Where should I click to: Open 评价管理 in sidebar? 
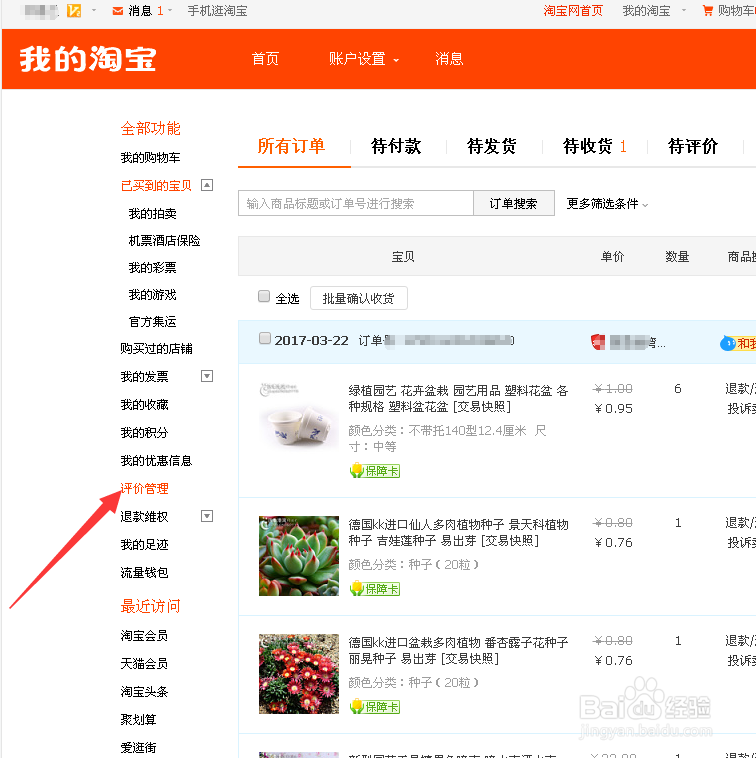pyautogui.click(x=145, y=489)
